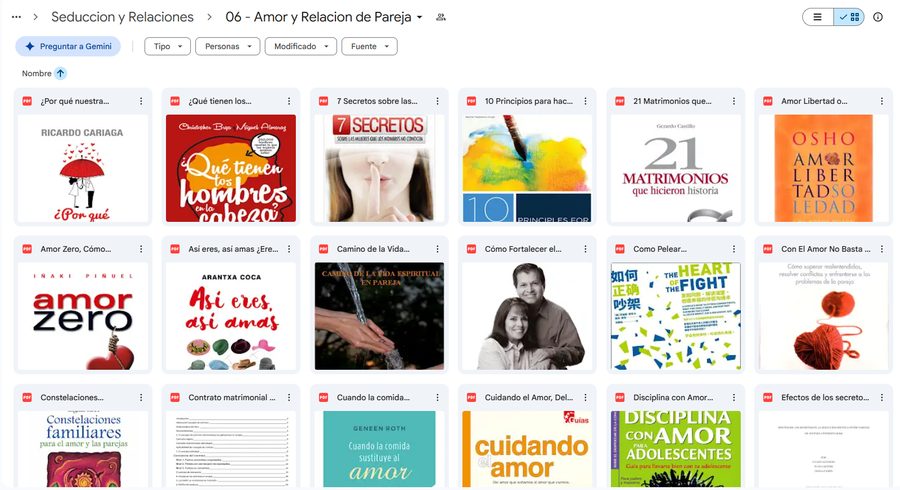This screenshot has width=900, height=490.
Task: Open more options for ¿Por qué nuestra... file
Action: [x=141, y=101]
